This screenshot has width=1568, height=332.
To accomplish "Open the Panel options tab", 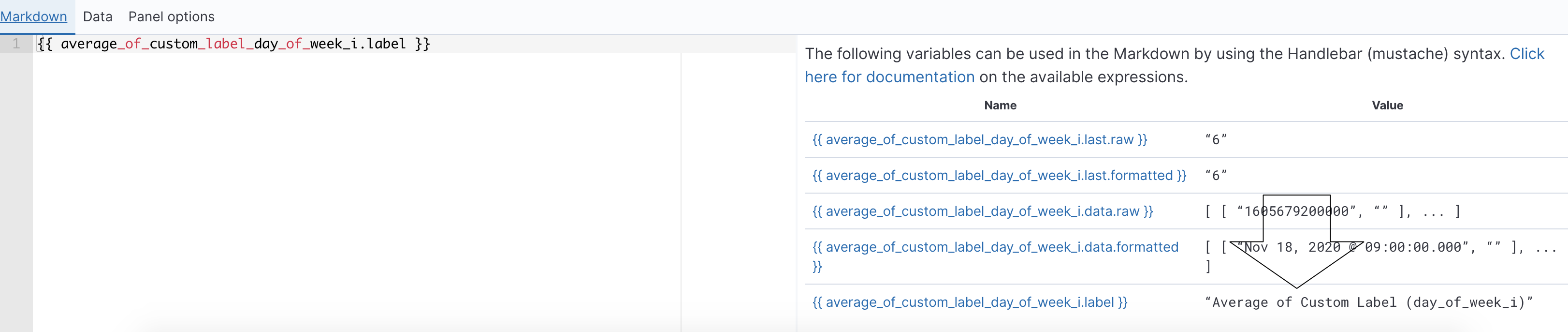I will tap(171, 16).
